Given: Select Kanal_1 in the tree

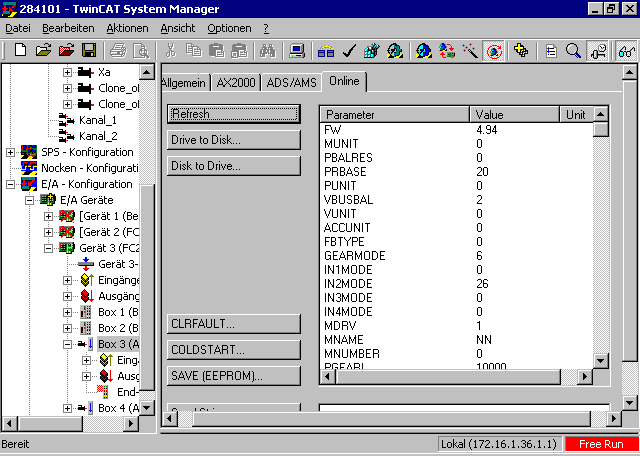Looking at the screenshot, I should [98, 120].
